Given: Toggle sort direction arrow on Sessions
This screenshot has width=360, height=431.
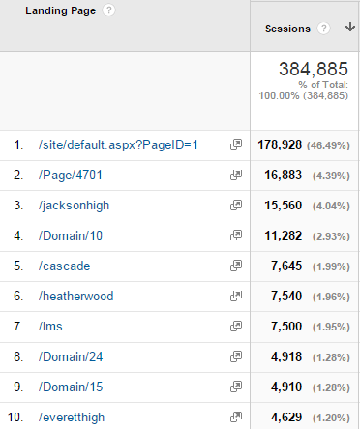Looking at the screenshot, I should pos(350,27).
